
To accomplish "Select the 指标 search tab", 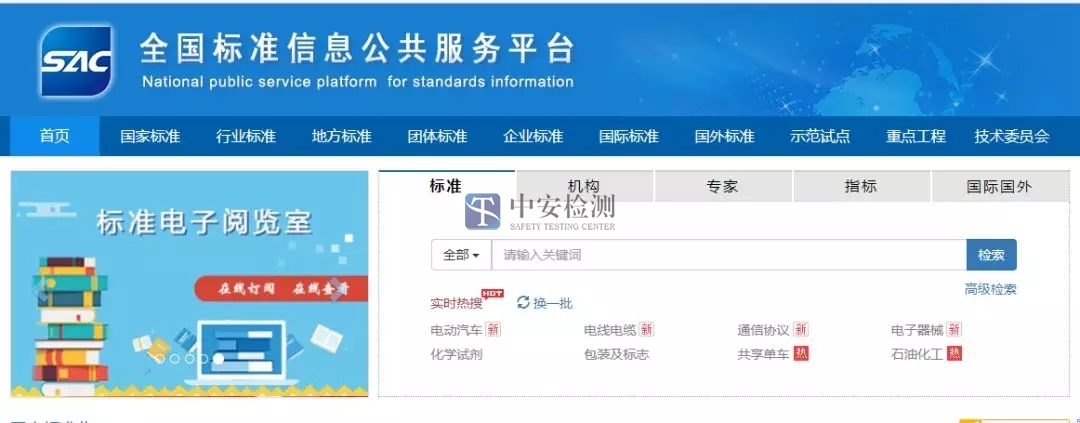I will point(860,186).
